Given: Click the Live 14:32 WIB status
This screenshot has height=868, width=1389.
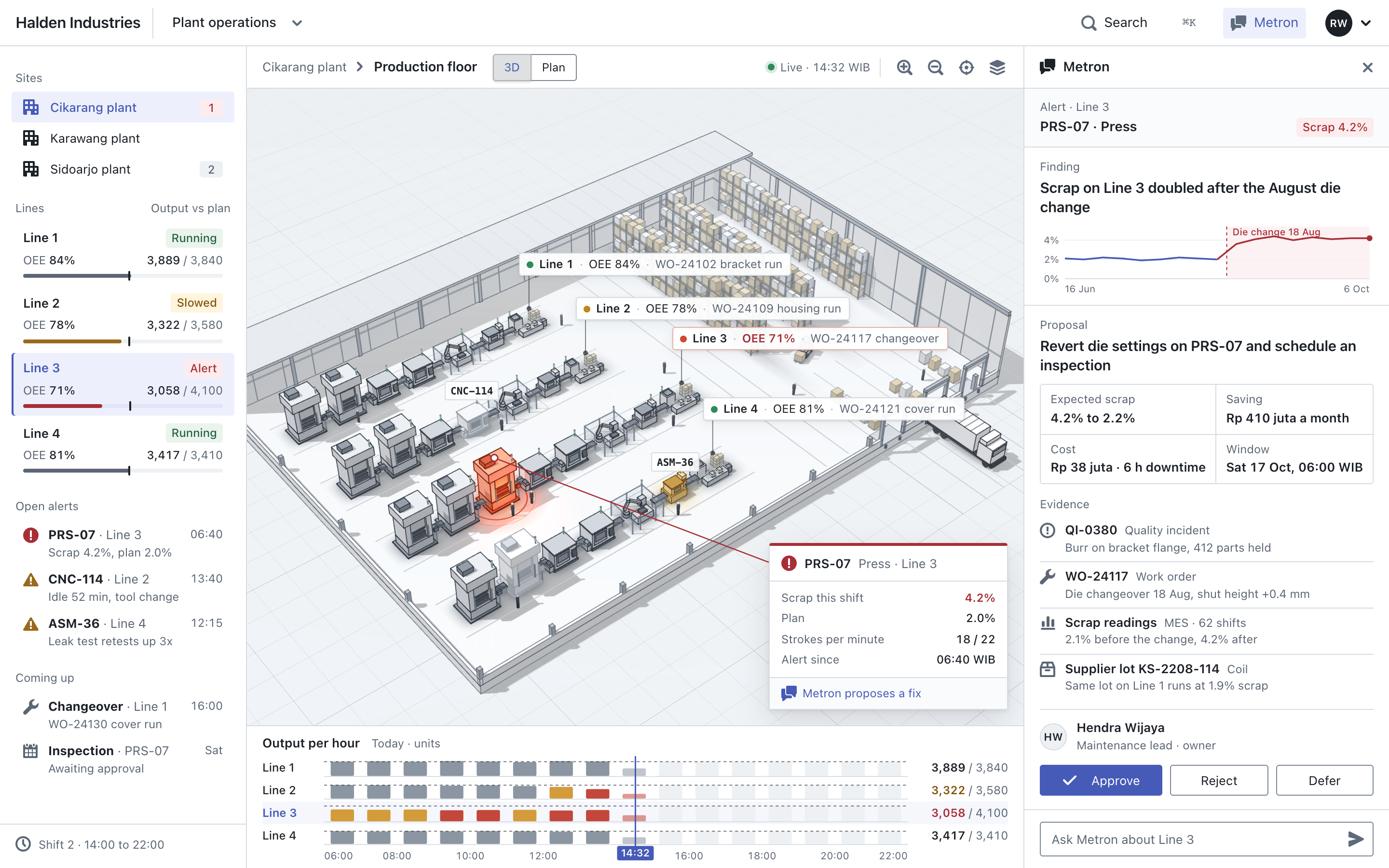Looking at the screenshot, I should (818, 67).
